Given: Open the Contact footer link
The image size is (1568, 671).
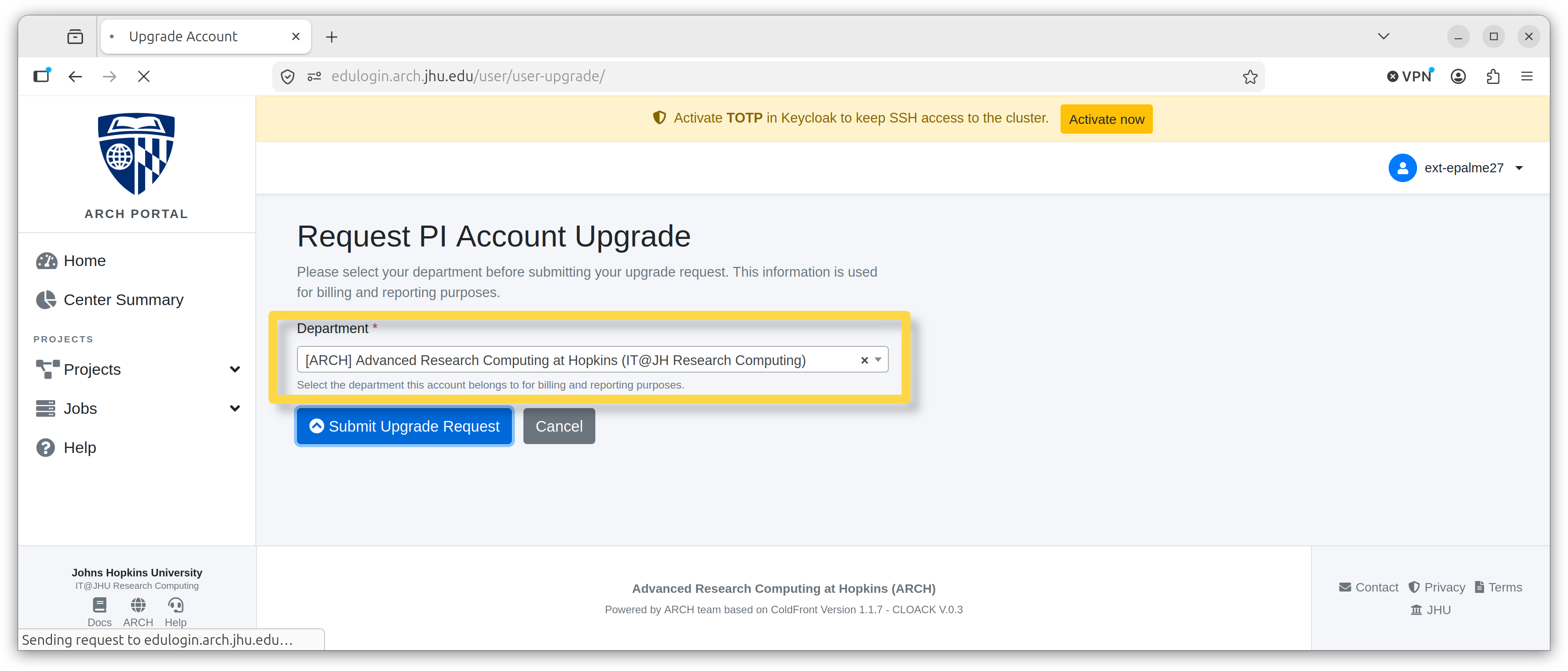Looking at the screenshot, I should pos(1368,587).
